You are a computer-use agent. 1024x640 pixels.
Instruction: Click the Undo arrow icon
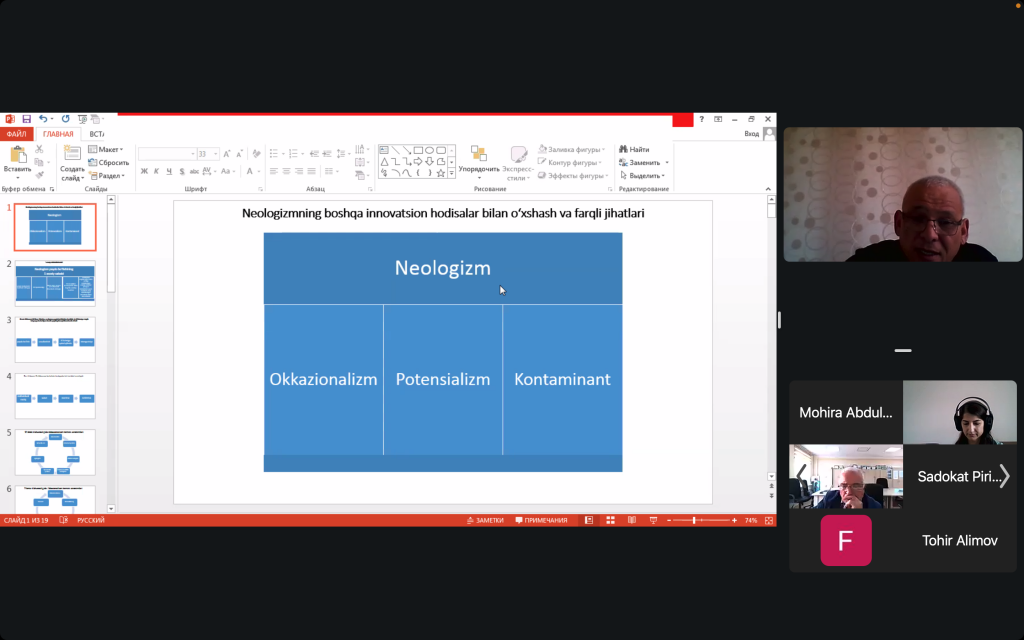[43, 119]
